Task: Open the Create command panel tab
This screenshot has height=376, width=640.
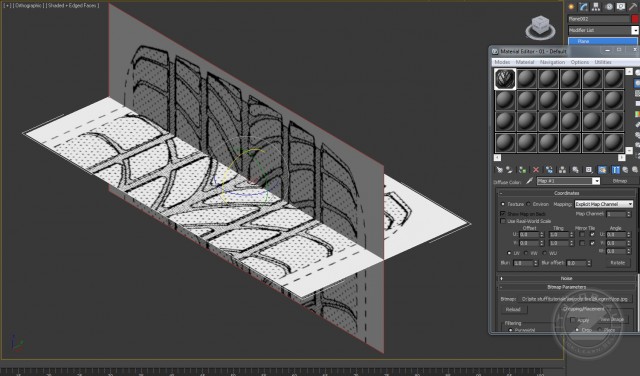Action: (571, 7)
